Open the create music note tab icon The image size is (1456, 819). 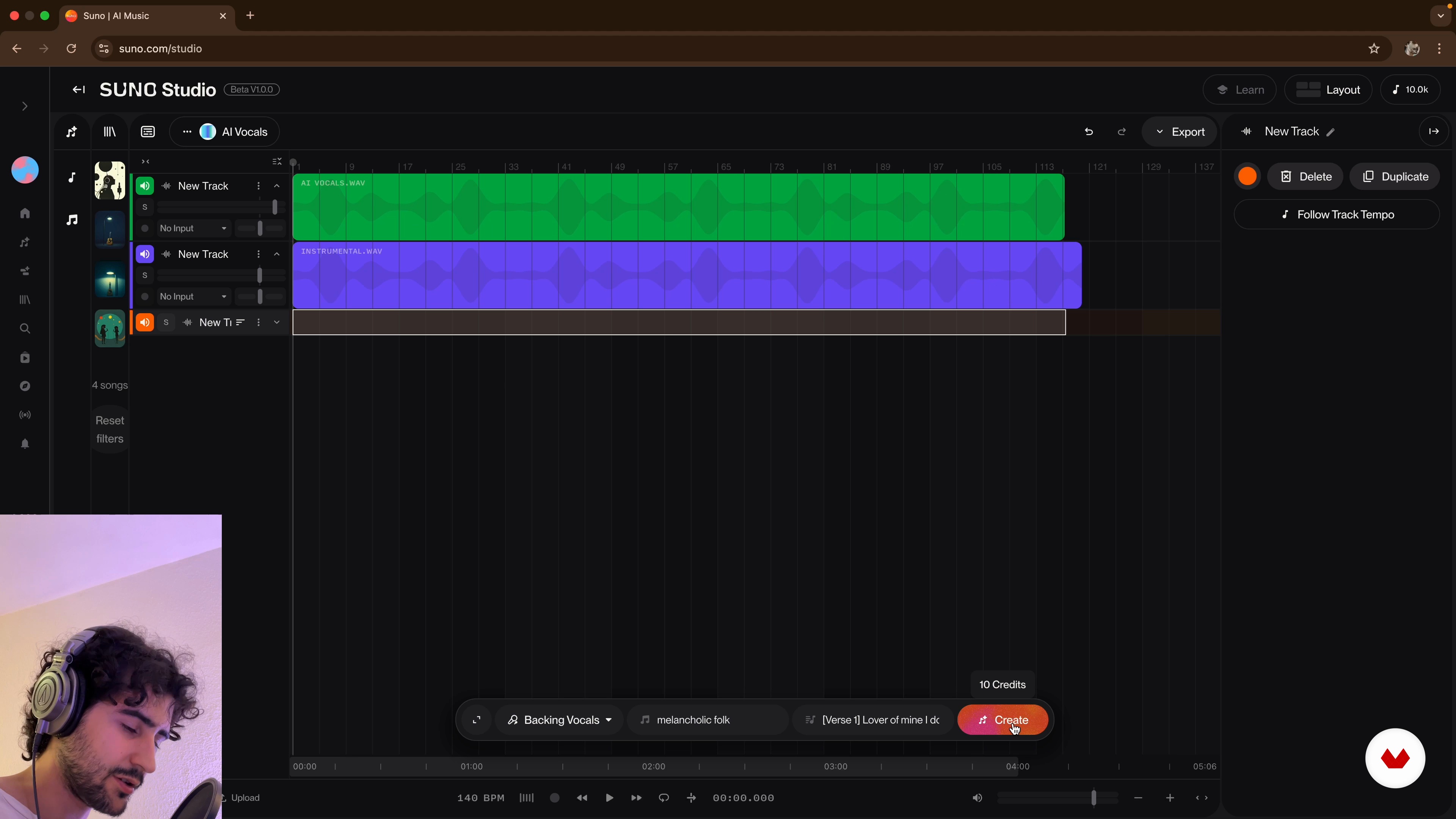72,132
